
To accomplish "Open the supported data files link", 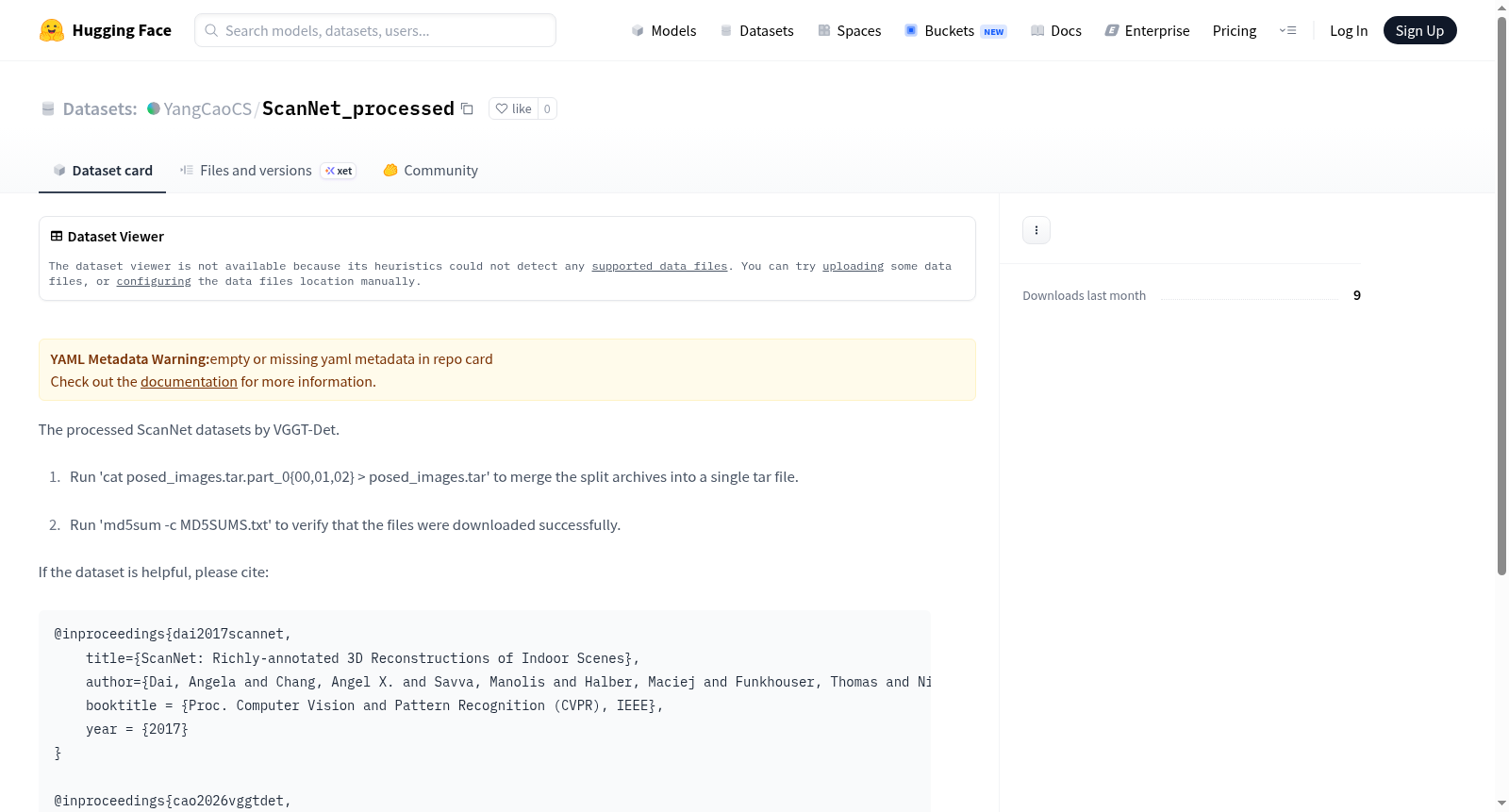I will [659, 267].
